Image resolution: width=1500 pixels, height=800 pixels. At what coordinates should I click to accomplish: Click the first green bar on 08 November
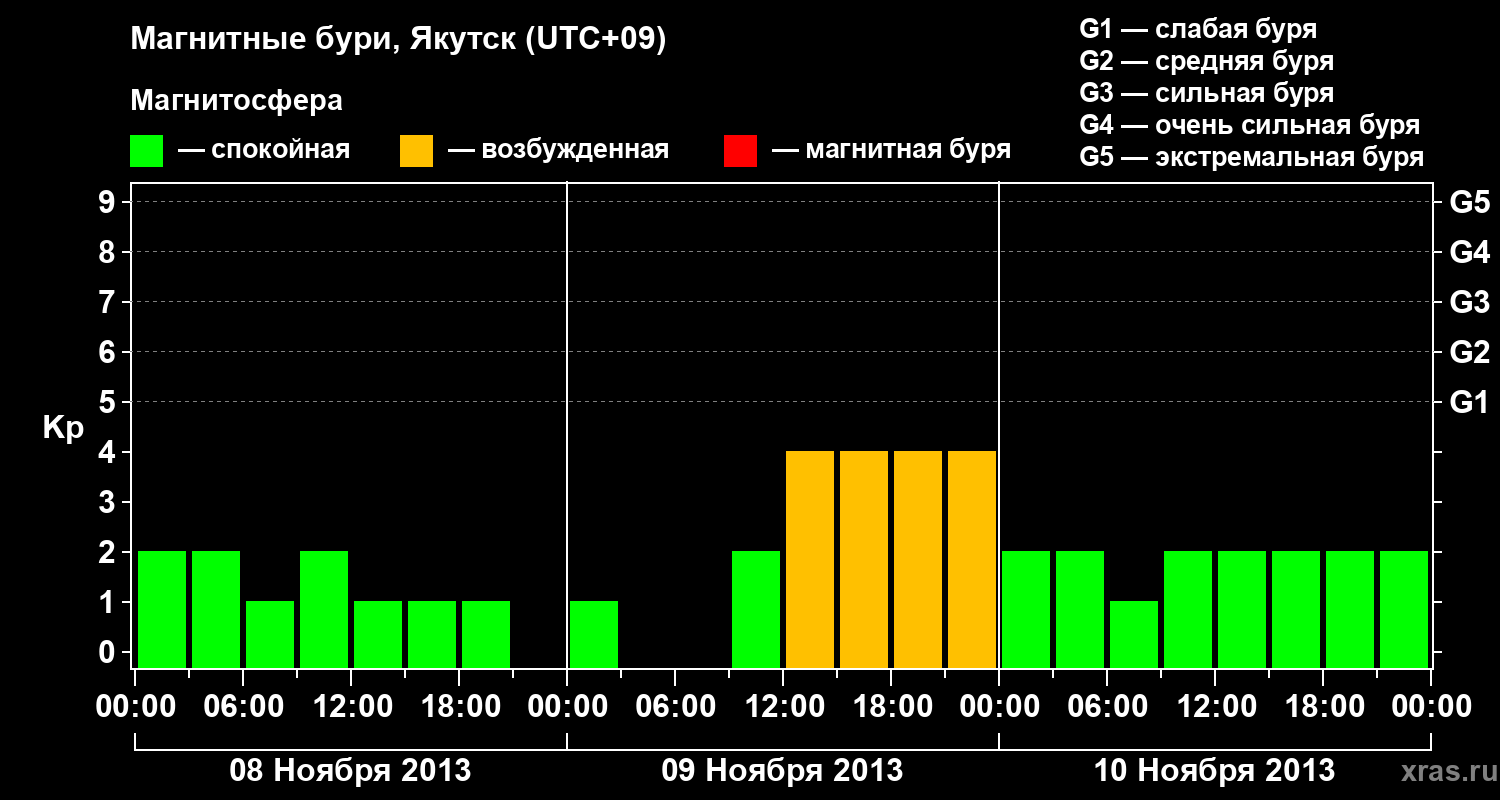click(162, 609)
